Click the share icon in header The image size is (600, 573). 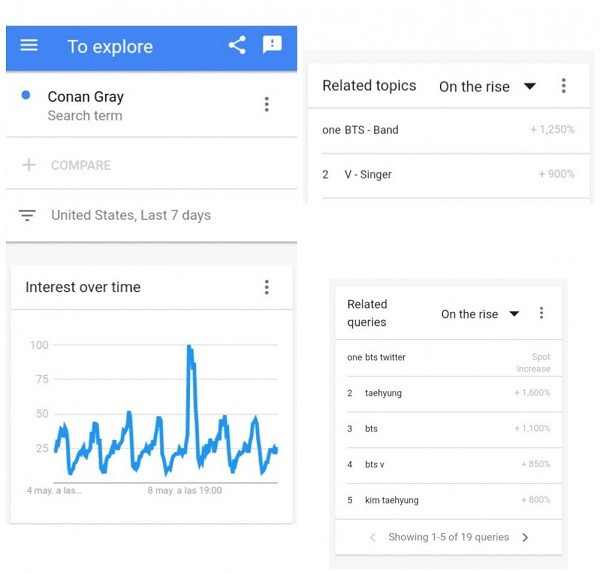(237, 45)
